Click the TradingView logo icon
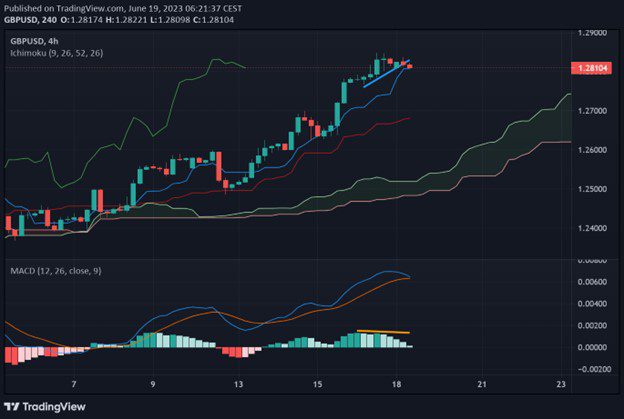This screenshot has height=419, width=624. [x=14, y=407]
